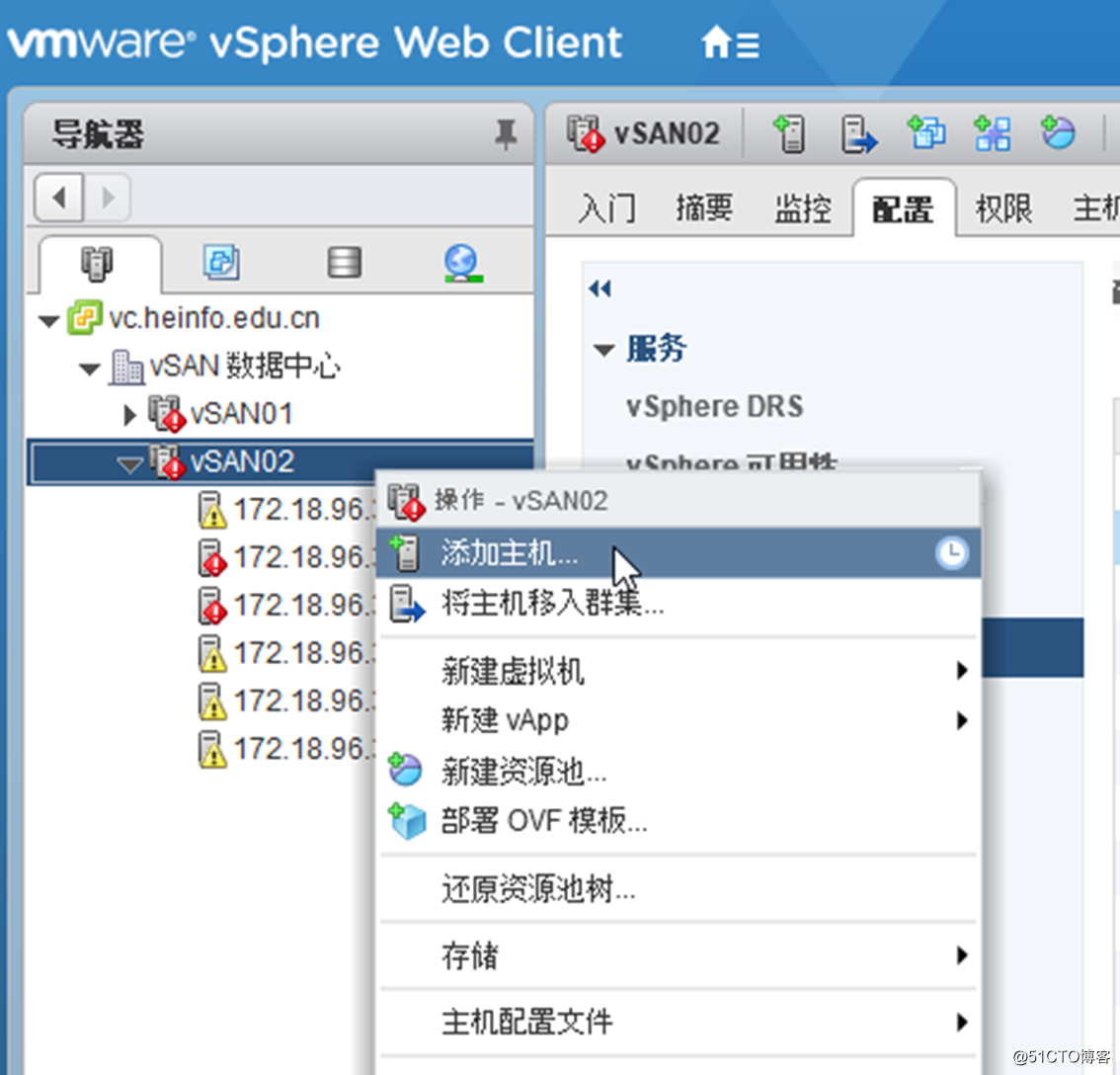This screenshot has height=1075, width=1120.
Task: Click 操作 - vSAN02 menu header
Action: (x=678, y=500)
